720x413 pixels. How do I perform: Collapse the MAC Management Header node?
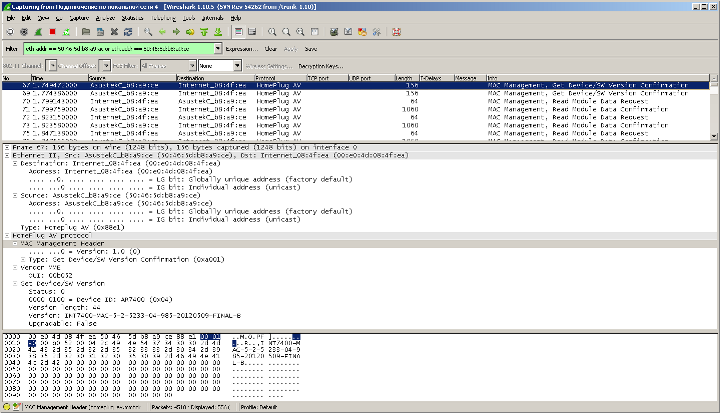coord(15,243)
